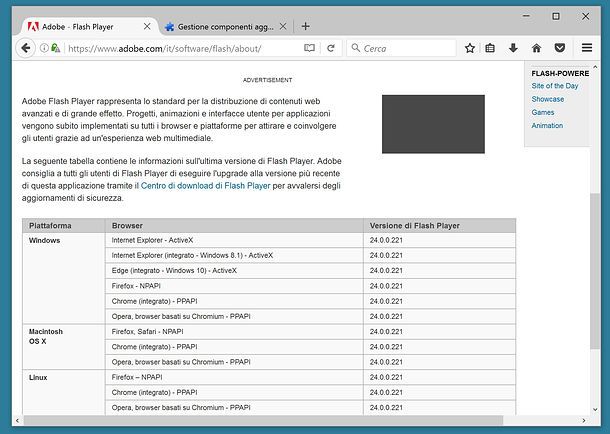610x434 pixels.
Task: Select the Adobe - Flash Player tab
Action: (x=85, y=25)
